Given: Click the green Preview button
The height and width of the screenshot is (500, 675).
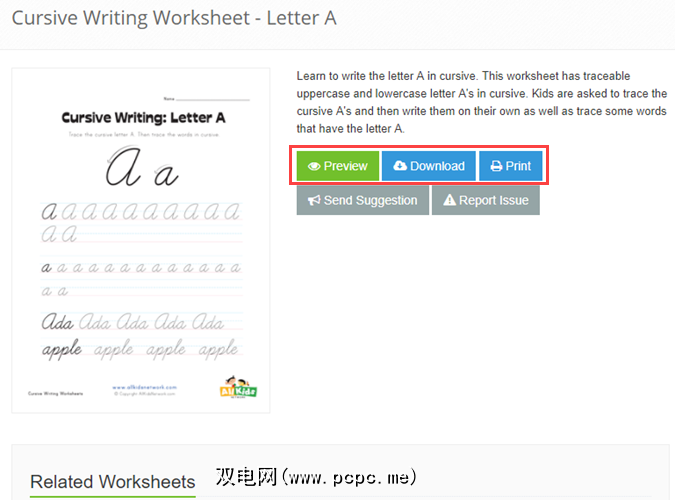Looking at the screenshot, I should click(x=338, y=166).
